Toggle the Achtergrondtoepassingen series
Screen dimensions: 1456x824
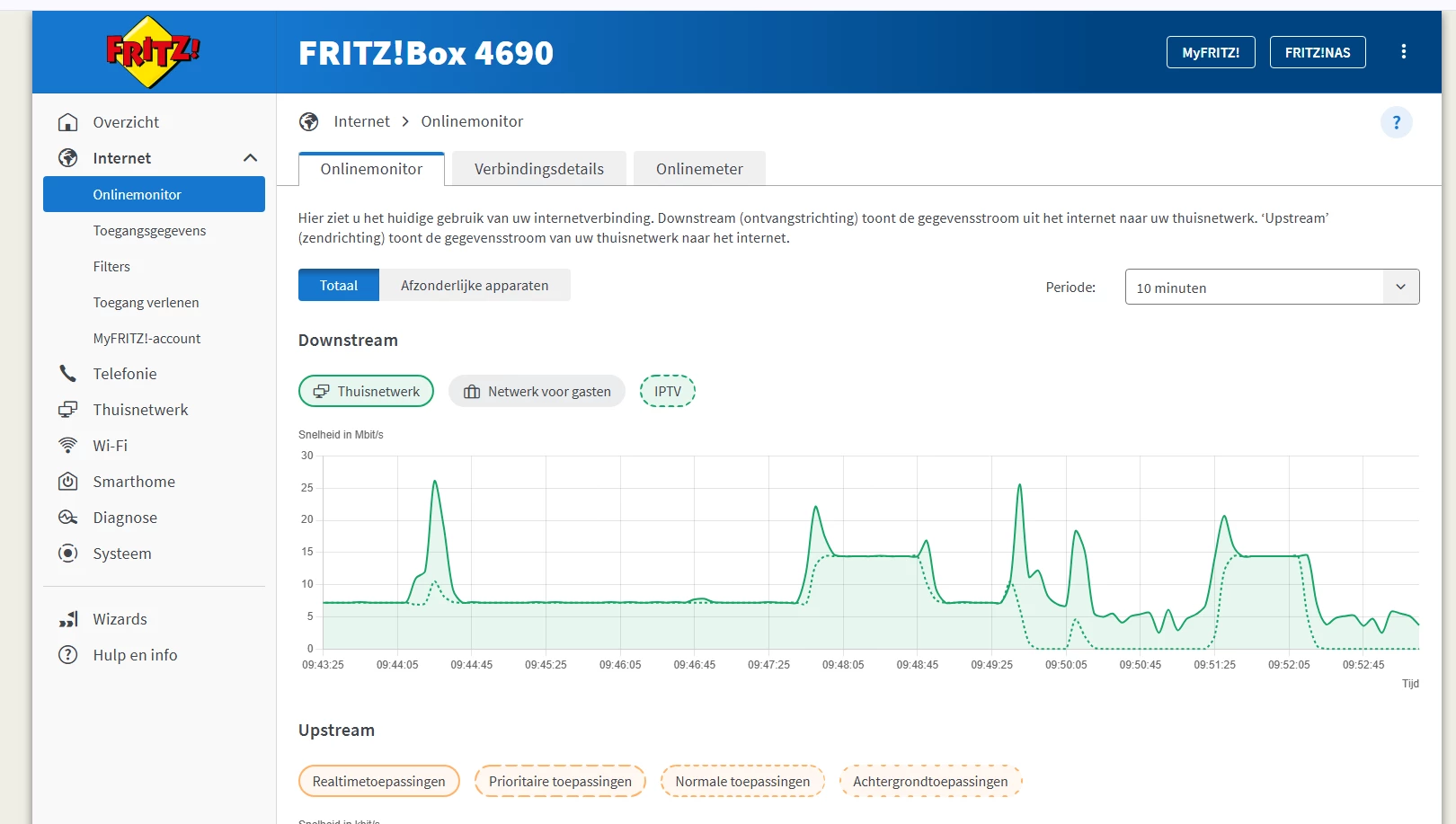[x=930, y=781]
